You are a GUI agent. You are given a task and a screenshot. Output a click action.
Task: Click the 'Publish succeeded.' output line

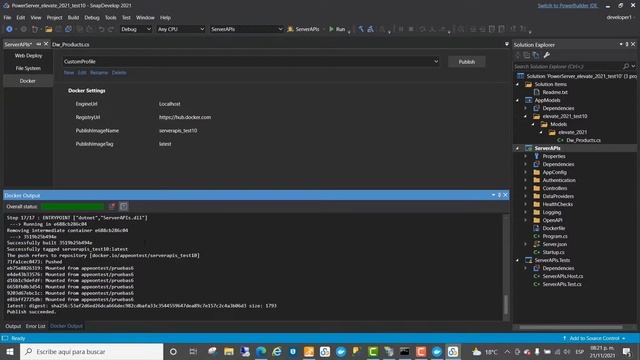click(31, 312)
